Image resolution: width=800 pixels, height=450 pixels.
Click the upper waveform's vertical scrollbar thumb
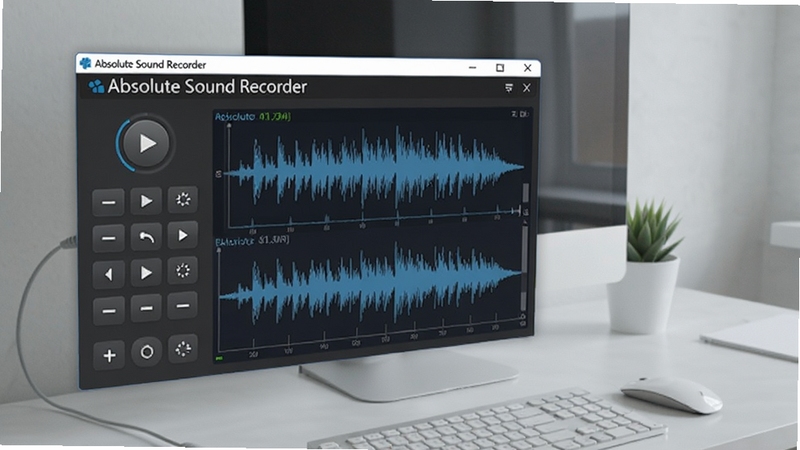[526, 193]
